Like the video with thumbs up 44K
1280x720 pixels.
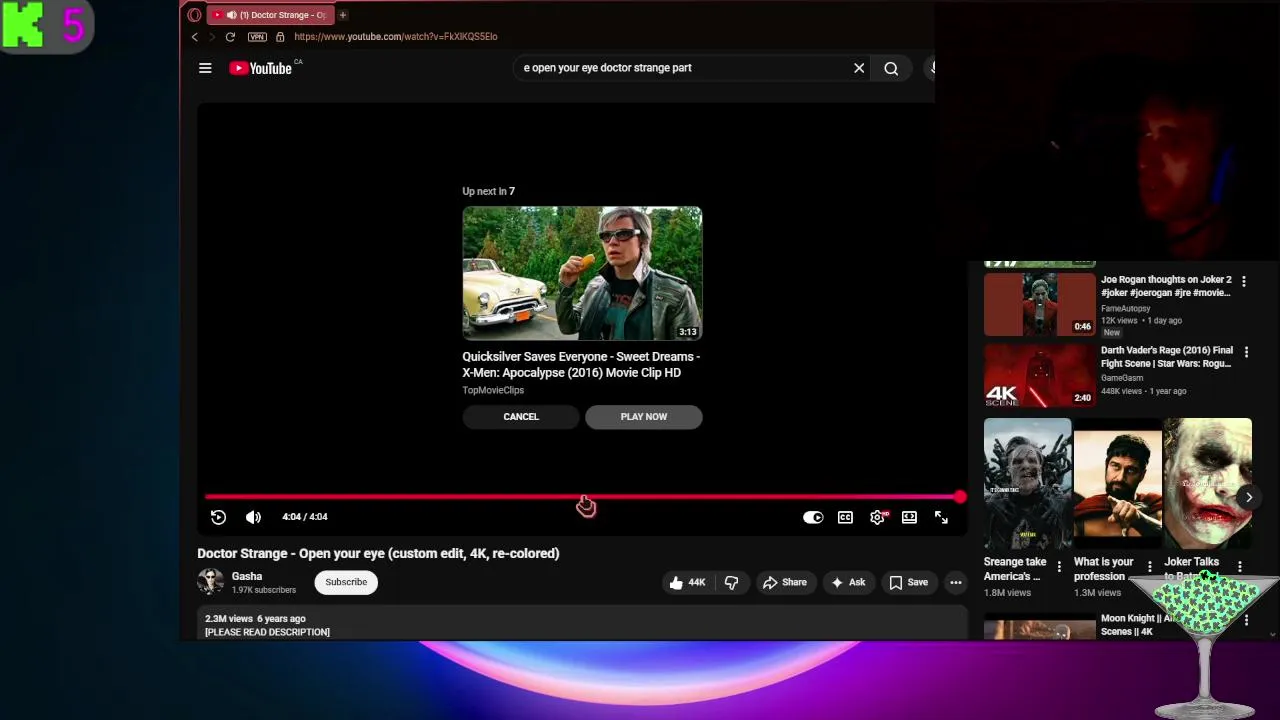(x=687, y=582)
